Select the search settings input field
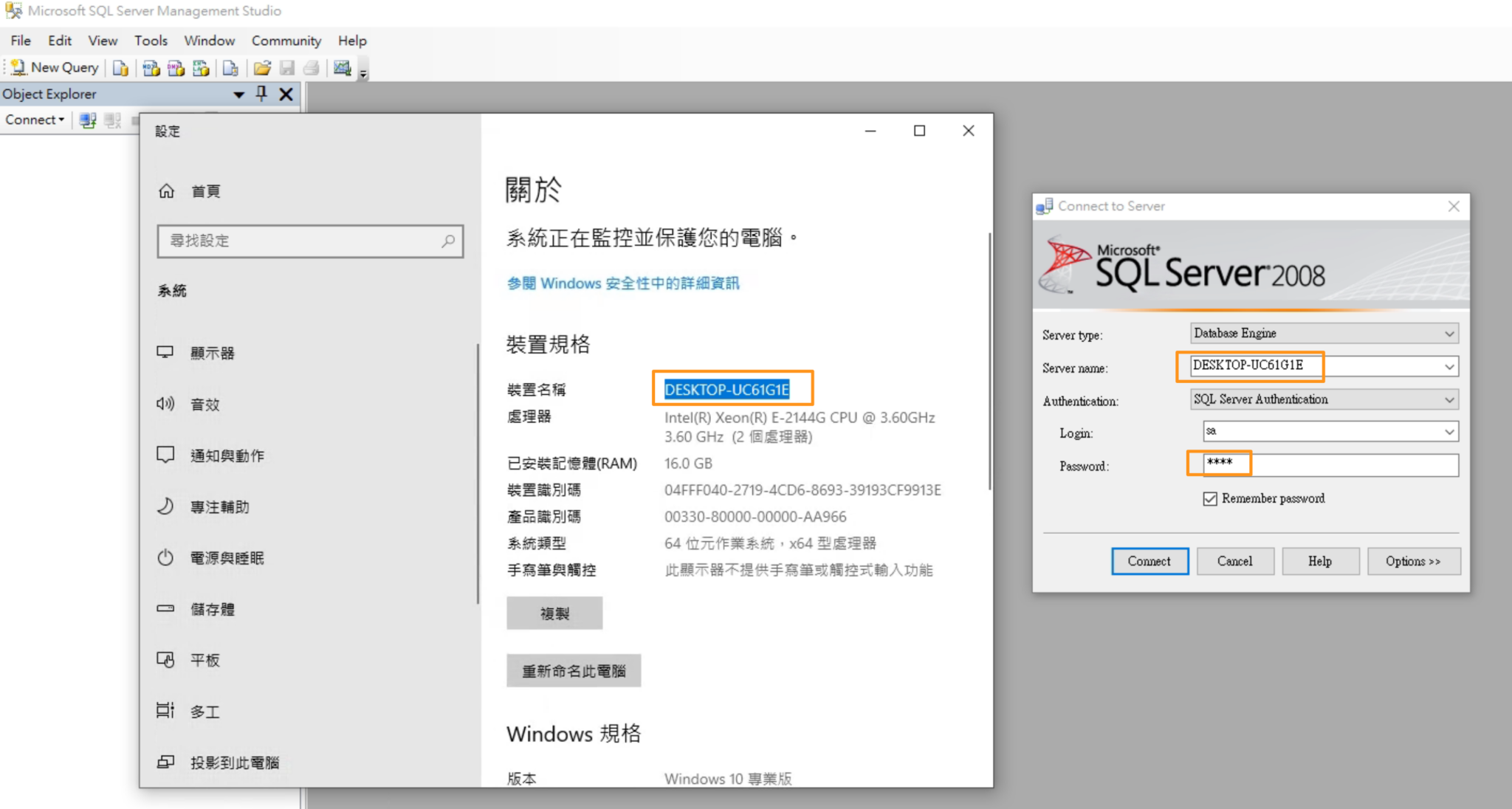The width and height of the screenshot is (1512, 809). coord(309,241)
